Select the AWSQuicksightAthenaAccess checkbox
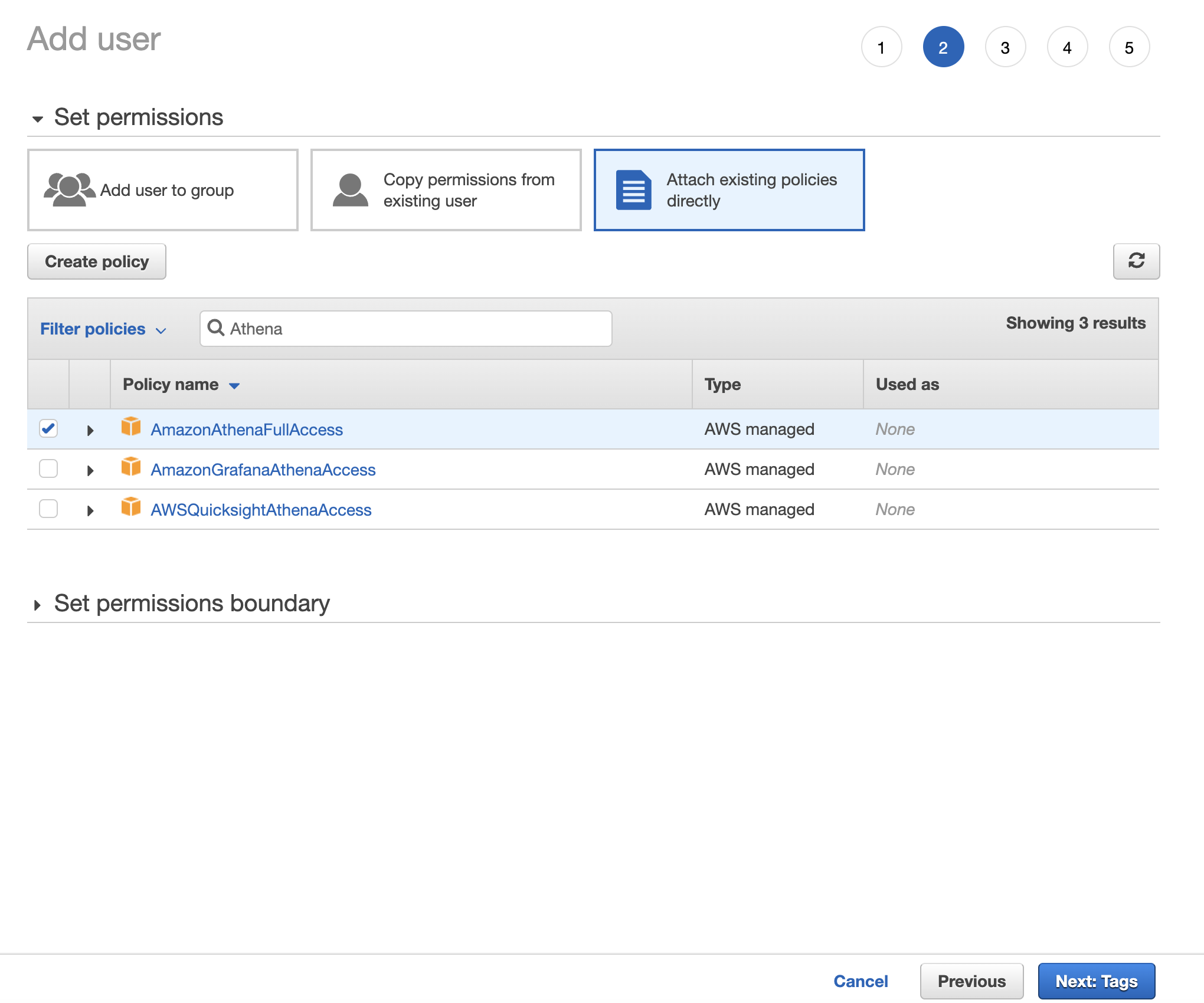Image resolution: width=1204 pixels, height=1003 pixels. [x=48, y=509]
